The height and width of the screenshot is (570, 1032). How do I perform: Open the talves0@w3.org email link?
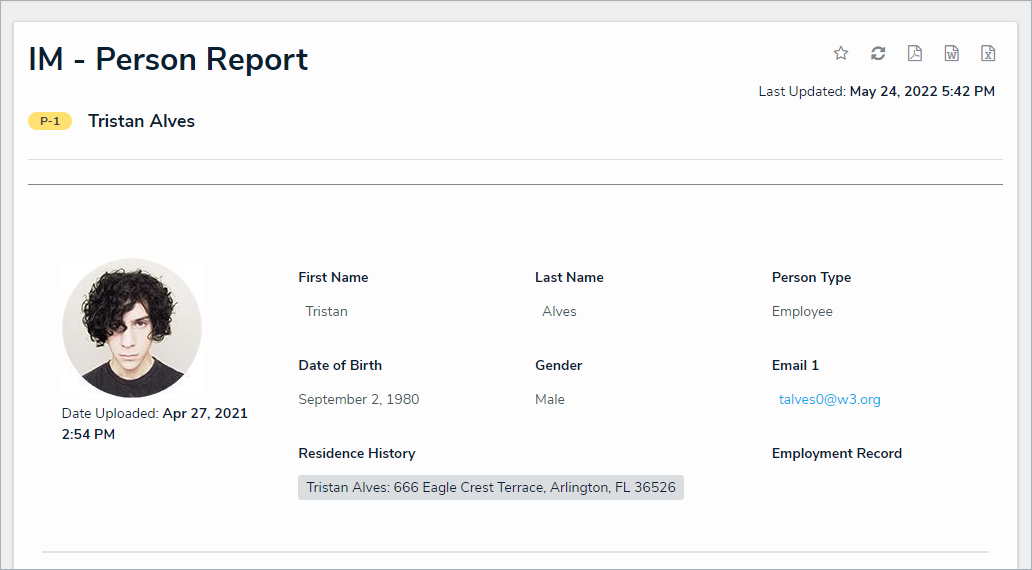(x=829, y=399)
